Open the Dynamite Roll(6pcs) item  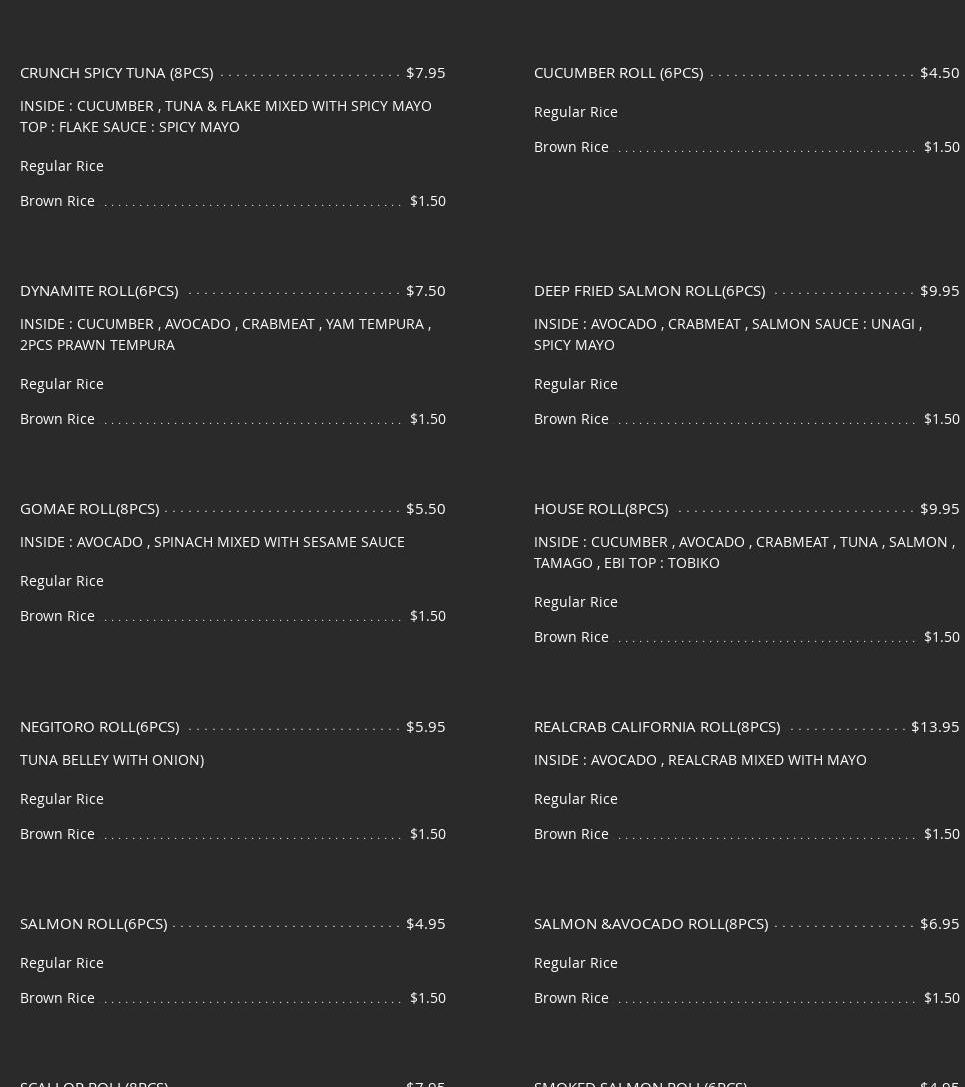tap(99, 290)
